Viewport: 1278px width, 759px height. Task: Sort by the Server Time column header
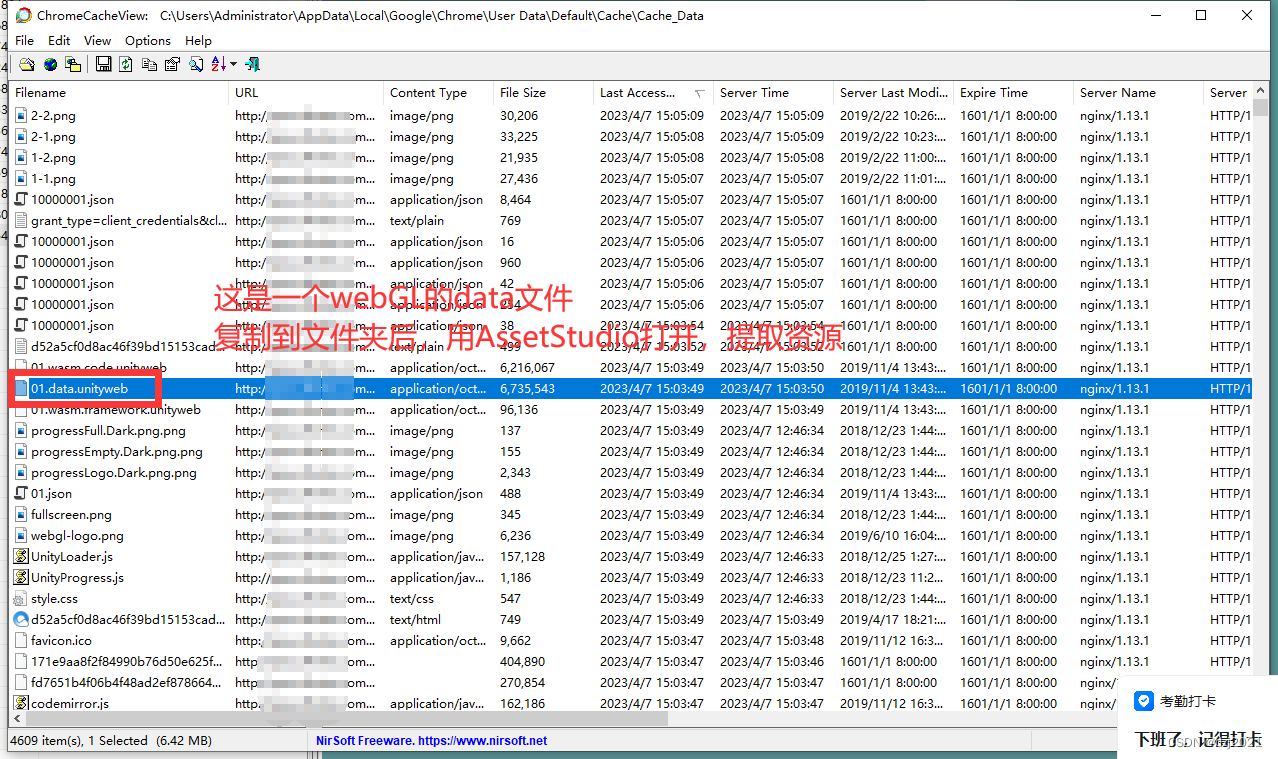tap(774, 92)
